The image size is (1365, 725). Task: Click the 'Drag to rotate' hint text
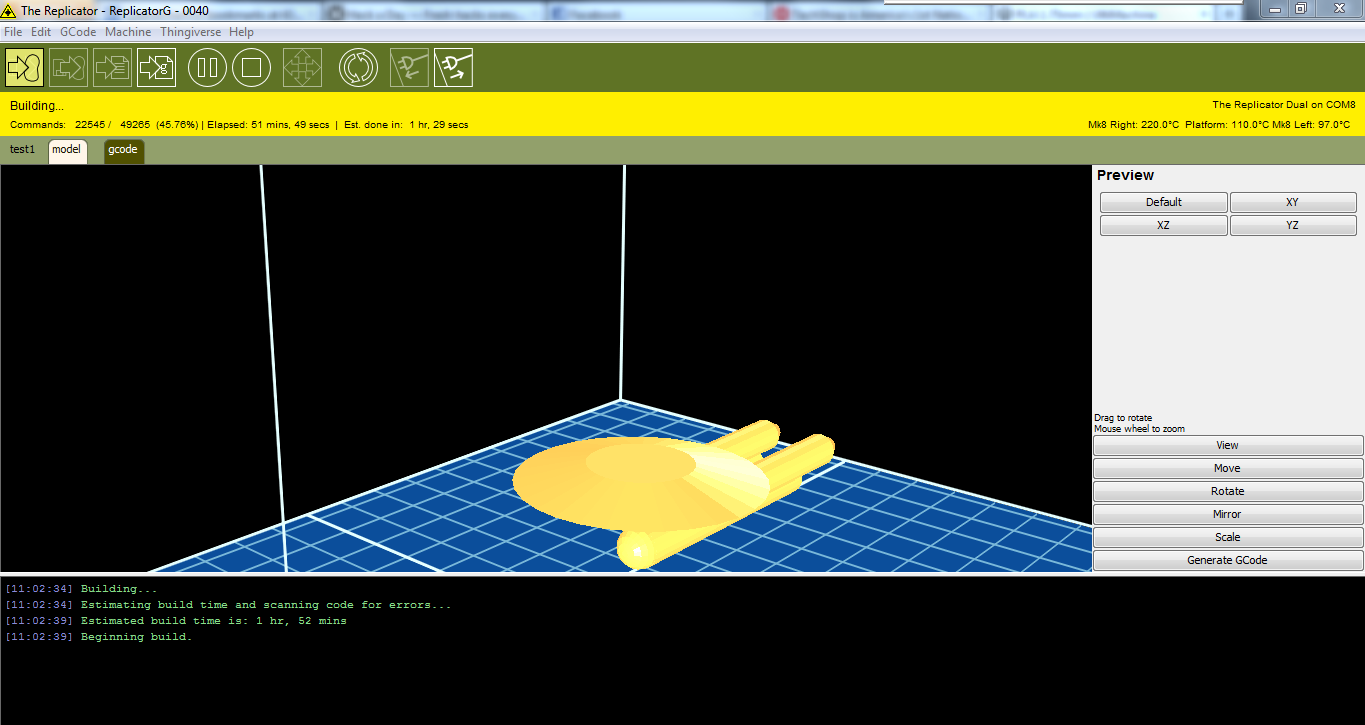(1123, 418)
